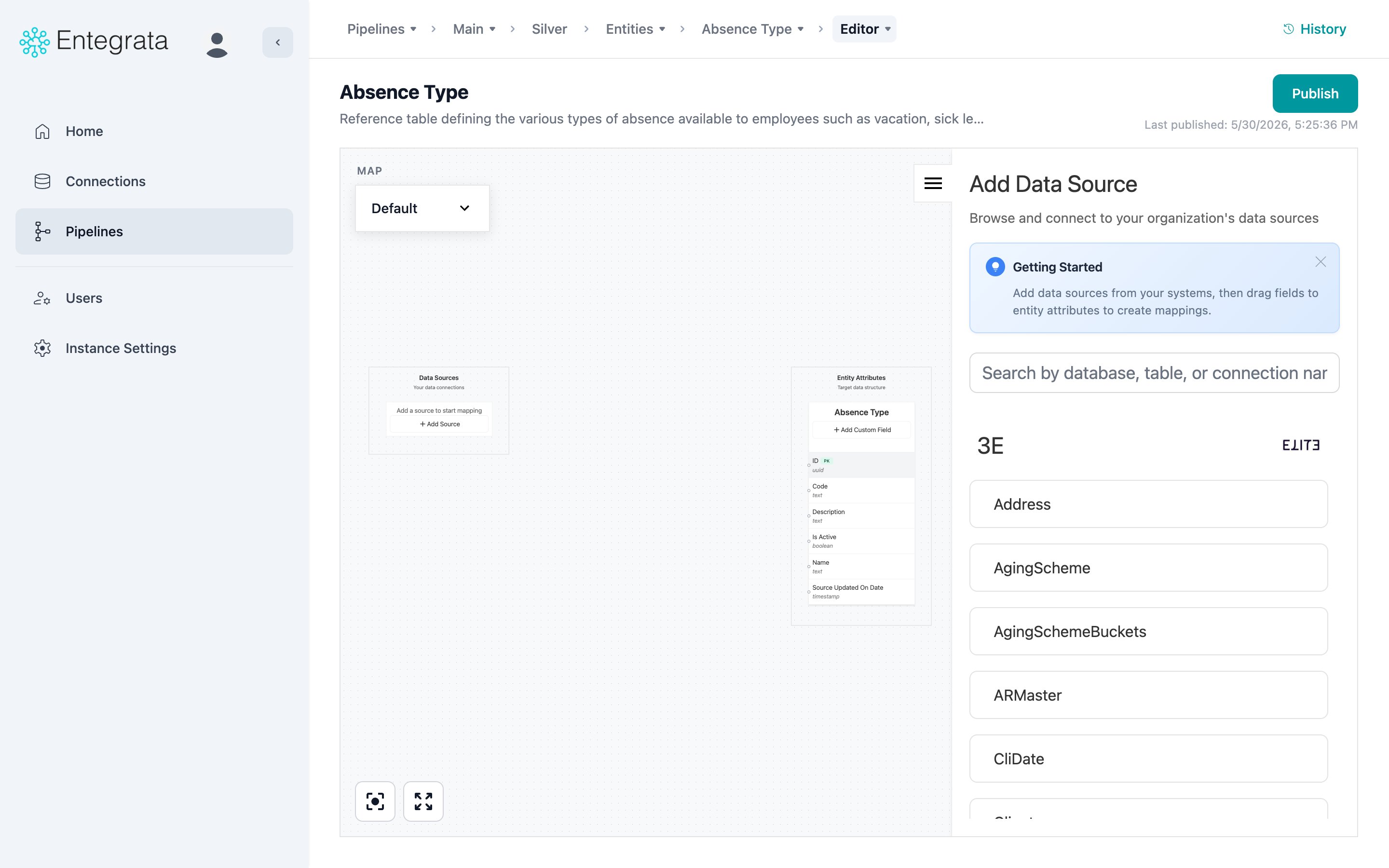Click the Users person-gear icon
This screenshot has width=1389, height=868.
click(x=42, y=298)
